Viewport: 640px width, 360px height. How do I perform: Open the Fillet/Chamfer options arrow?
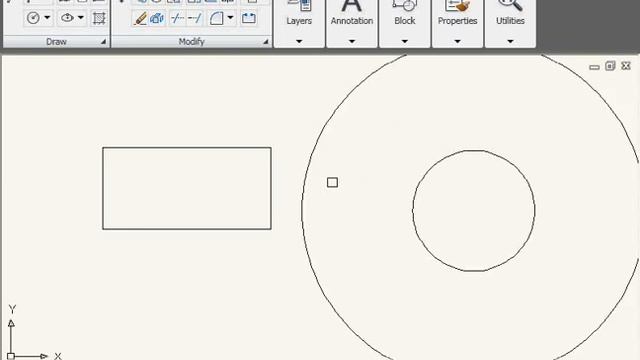(x=230, y=18)
